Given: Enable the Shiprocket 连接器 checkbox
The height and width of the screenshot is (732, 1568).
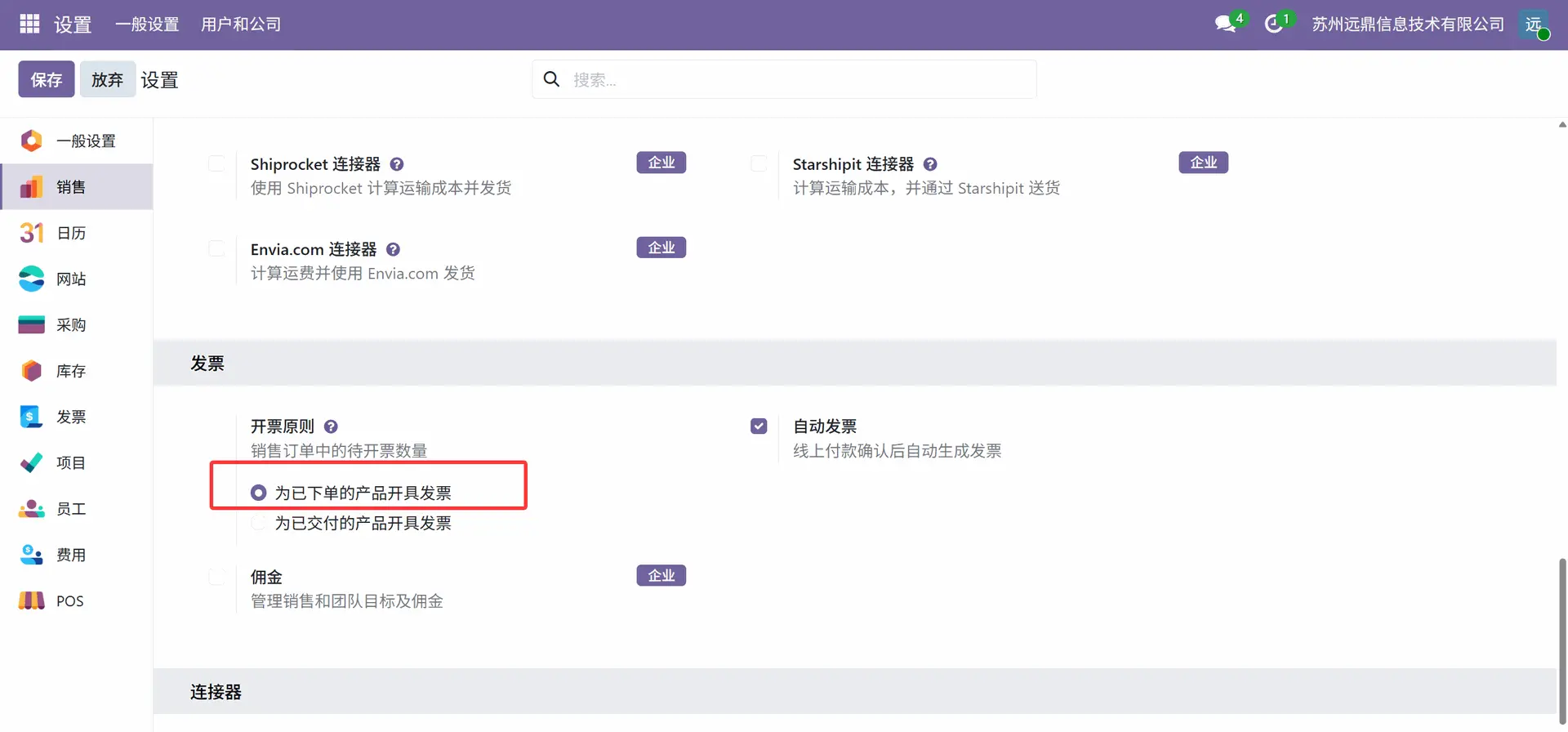Looking at the screenshot, I should click(x=216, y=163).
